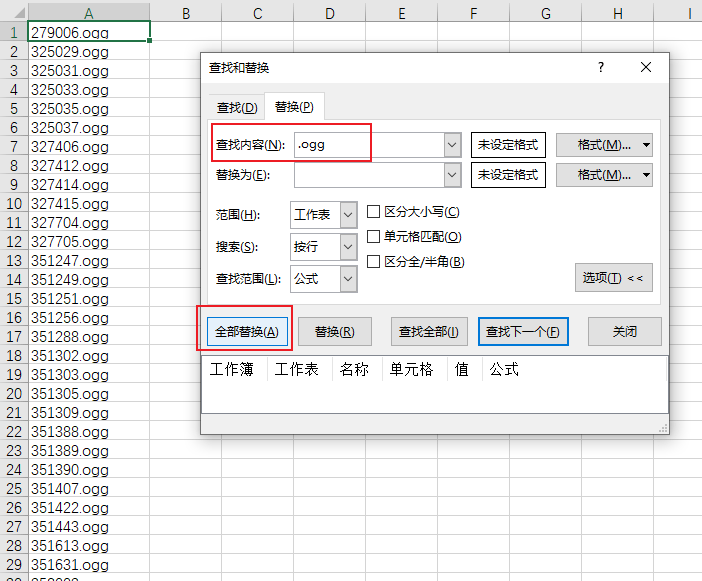Click the 全部替换 button
The width and height of the screenshot is (702, 581).
243,331
